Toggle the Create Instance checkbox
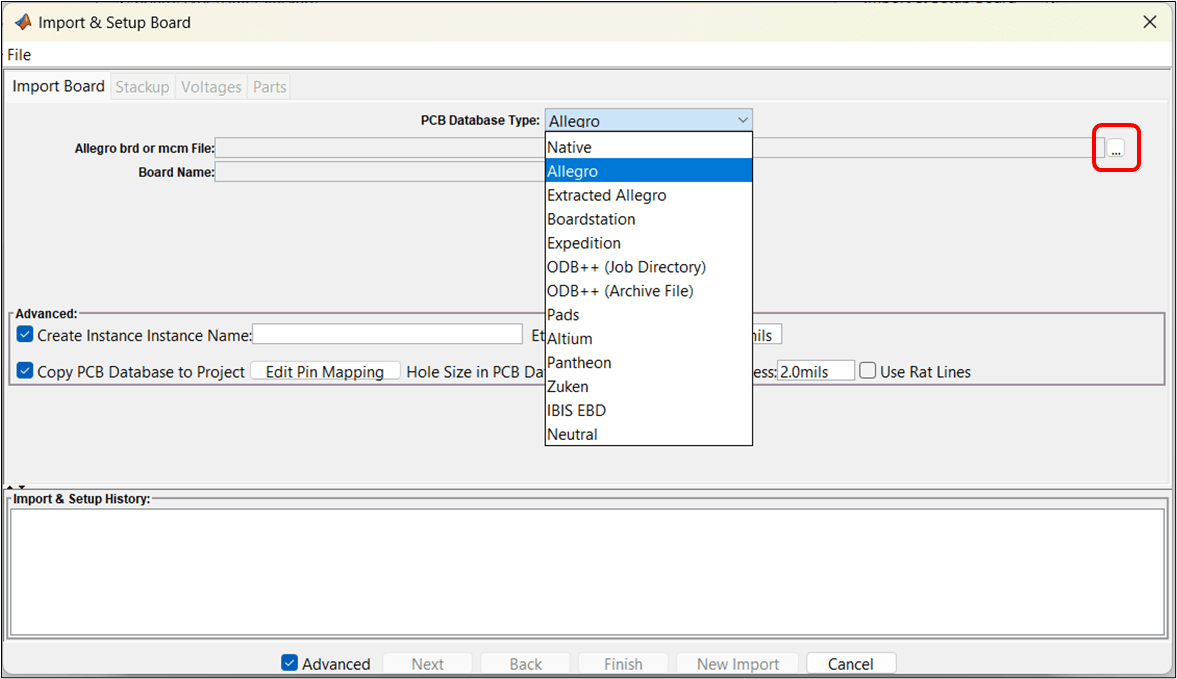Screen dimensions: 1177x679 pos(25,335)
